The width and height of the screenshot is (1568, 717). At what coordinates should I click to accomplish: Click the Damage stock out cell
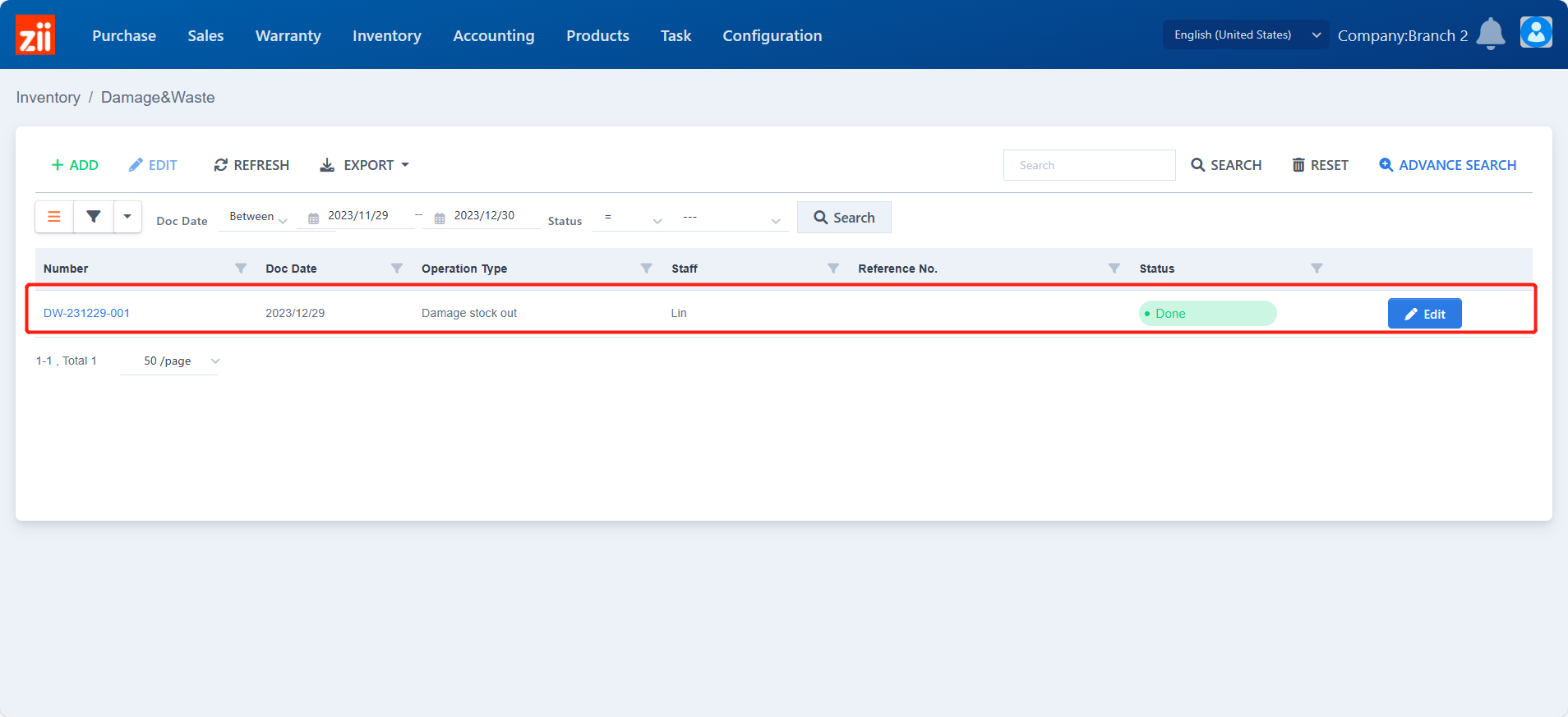coord(469,313)
